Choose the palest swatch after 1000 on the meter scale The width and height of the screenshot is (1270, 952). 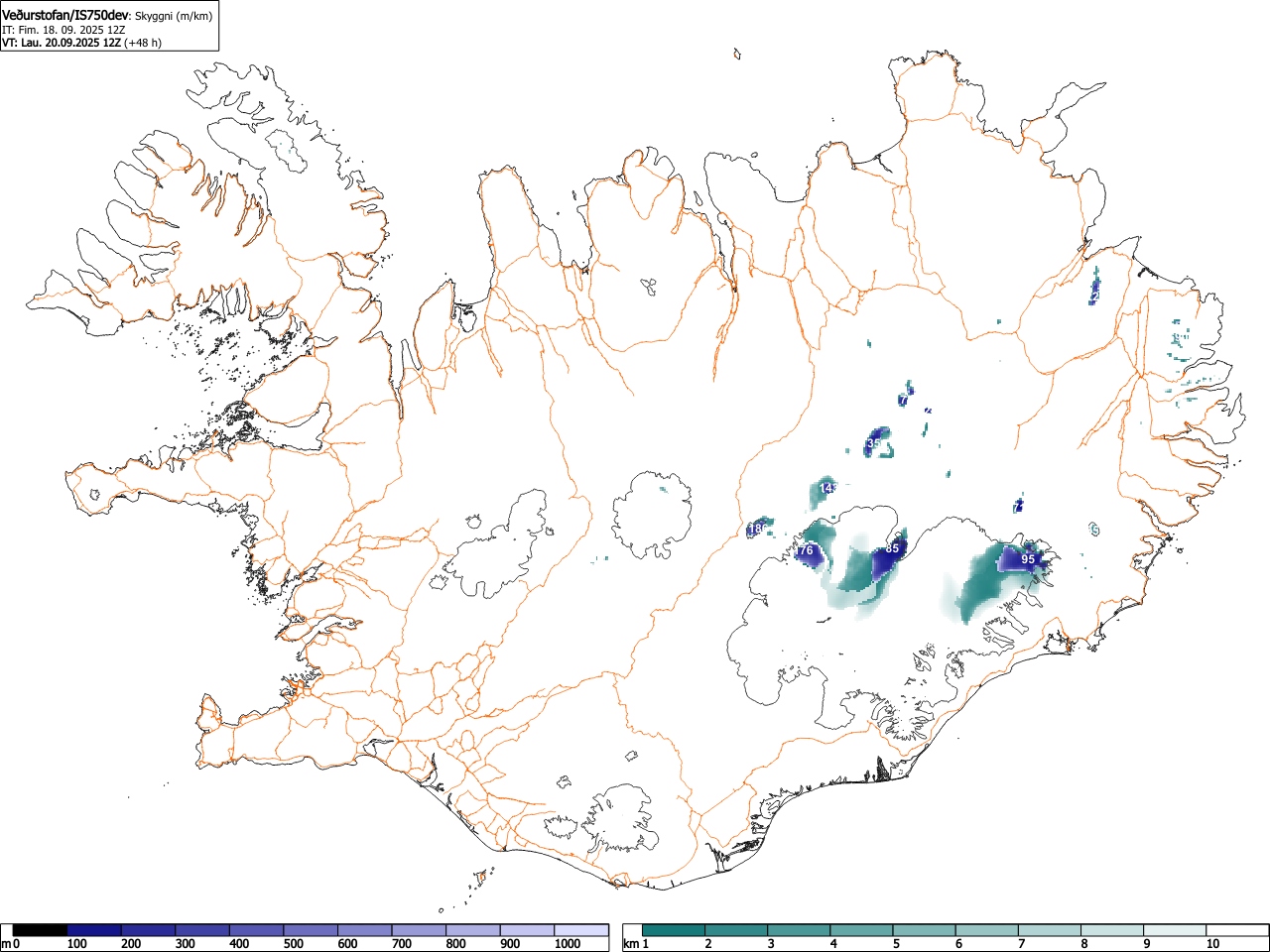[581, 930]
